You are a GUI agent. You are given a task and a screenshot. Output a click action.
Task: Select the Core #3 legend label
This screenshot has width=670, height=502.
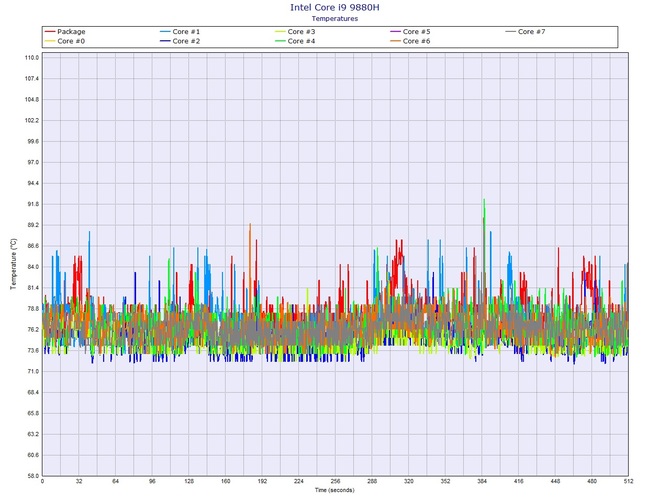(x=301, y=32)
